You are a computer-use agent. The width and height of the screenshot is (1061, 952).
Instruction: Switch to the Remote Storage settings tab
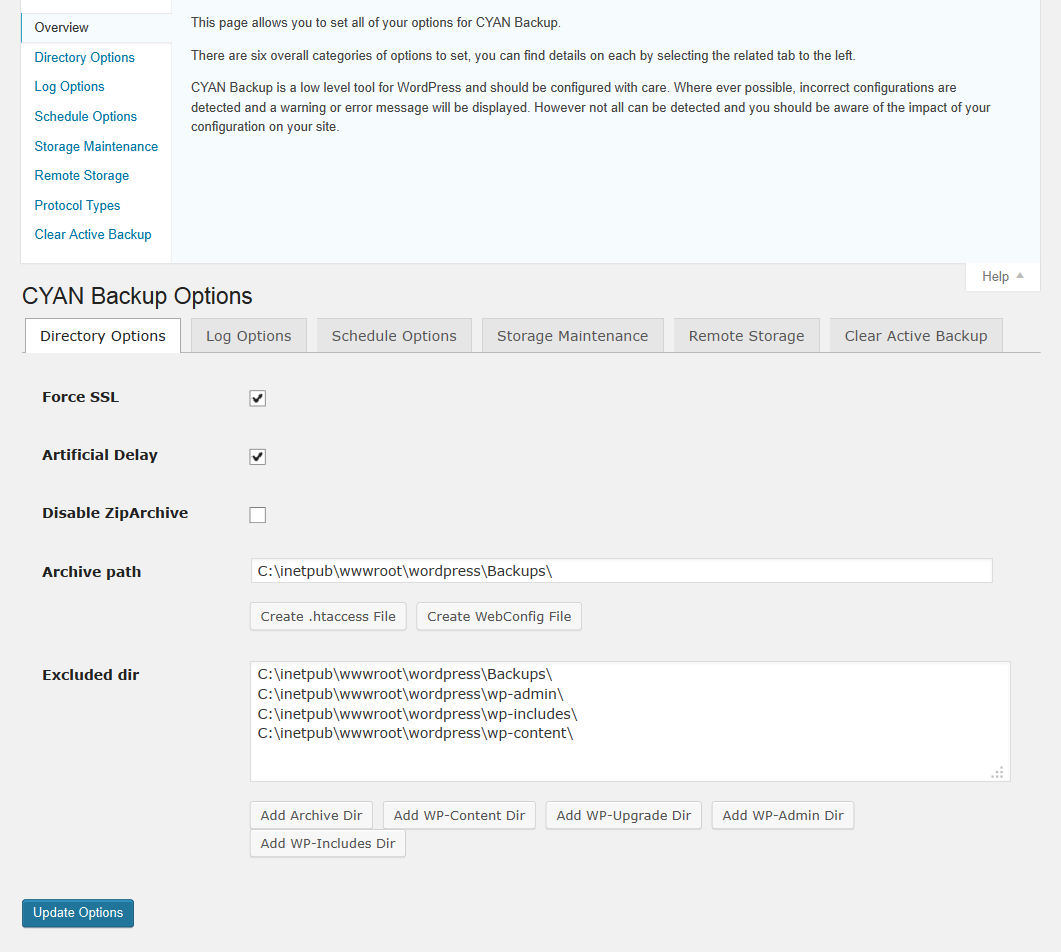[746, 336]
